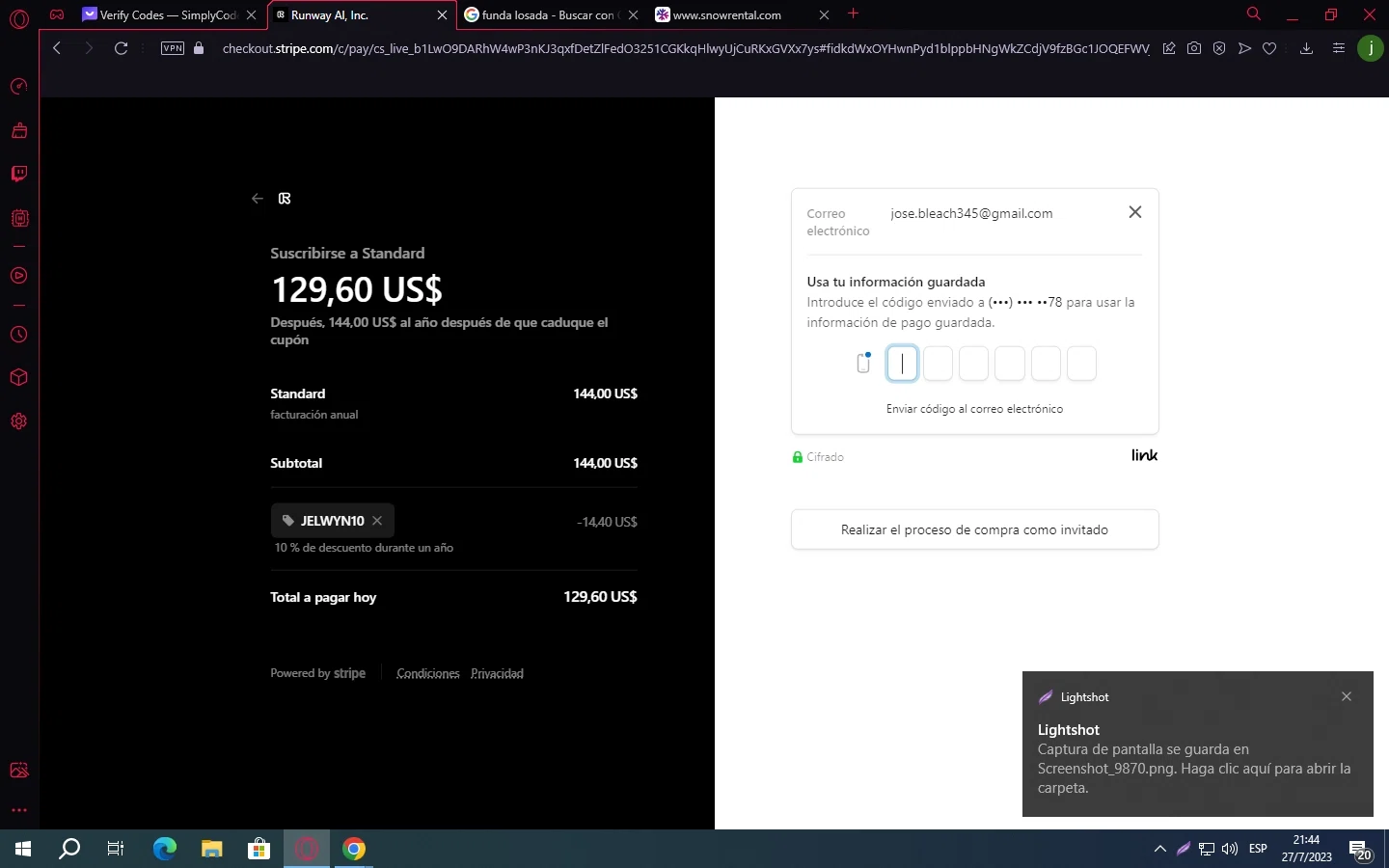
Task: Open the chip-shaped icon in the sidebar
Action: point(18,218)
